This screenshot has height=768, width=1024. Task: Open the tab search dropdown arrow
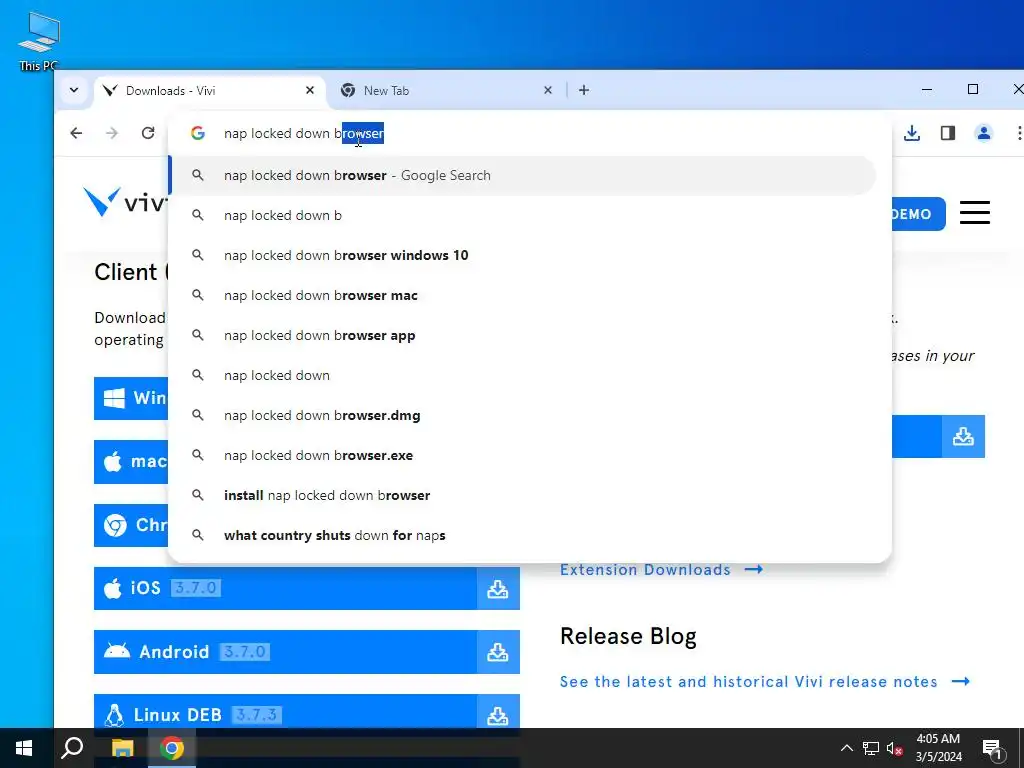(x=74, y=90)
